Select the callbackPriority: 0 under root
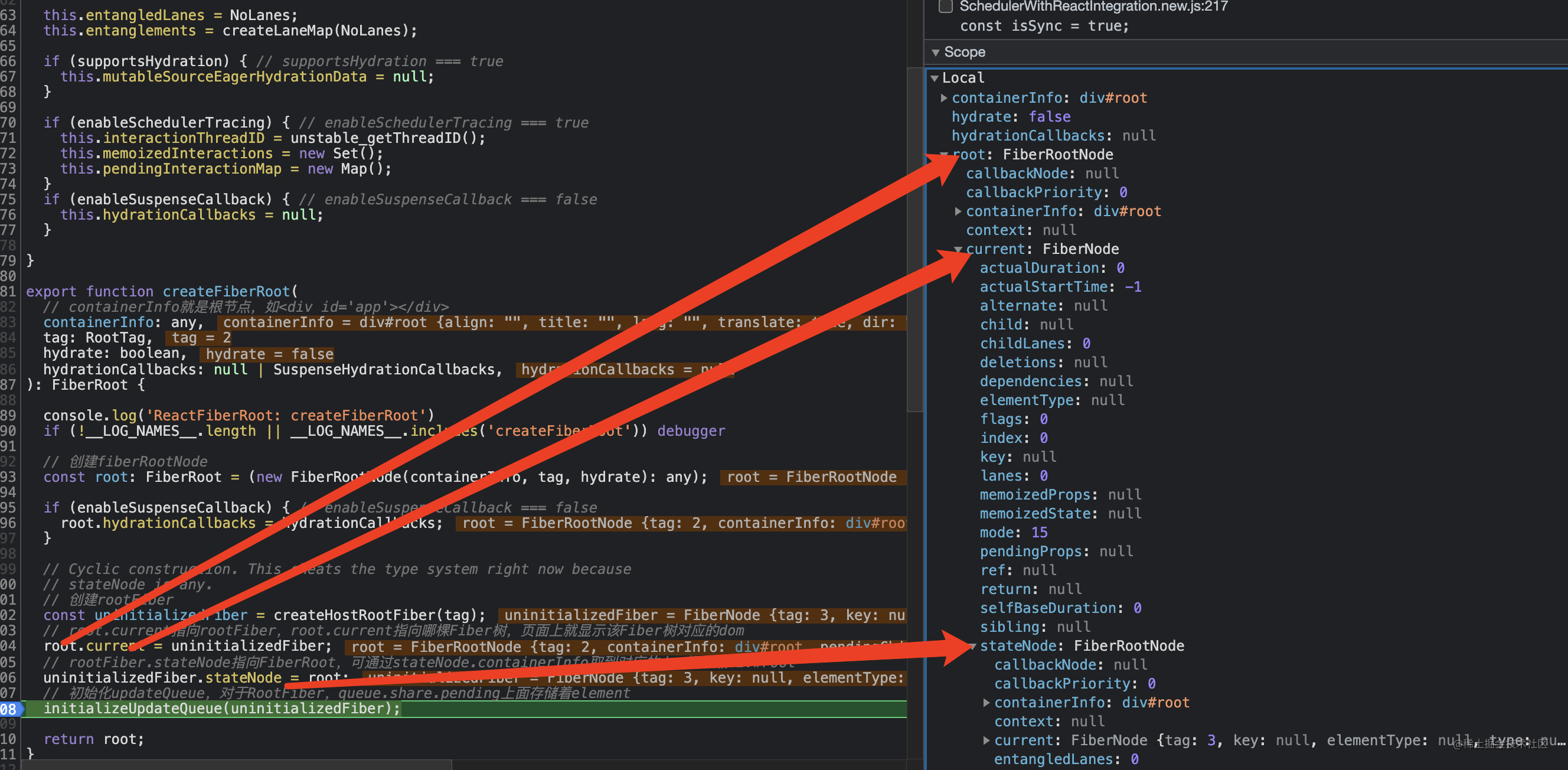Screen dimensions: 1568x770 (1046, 193)
